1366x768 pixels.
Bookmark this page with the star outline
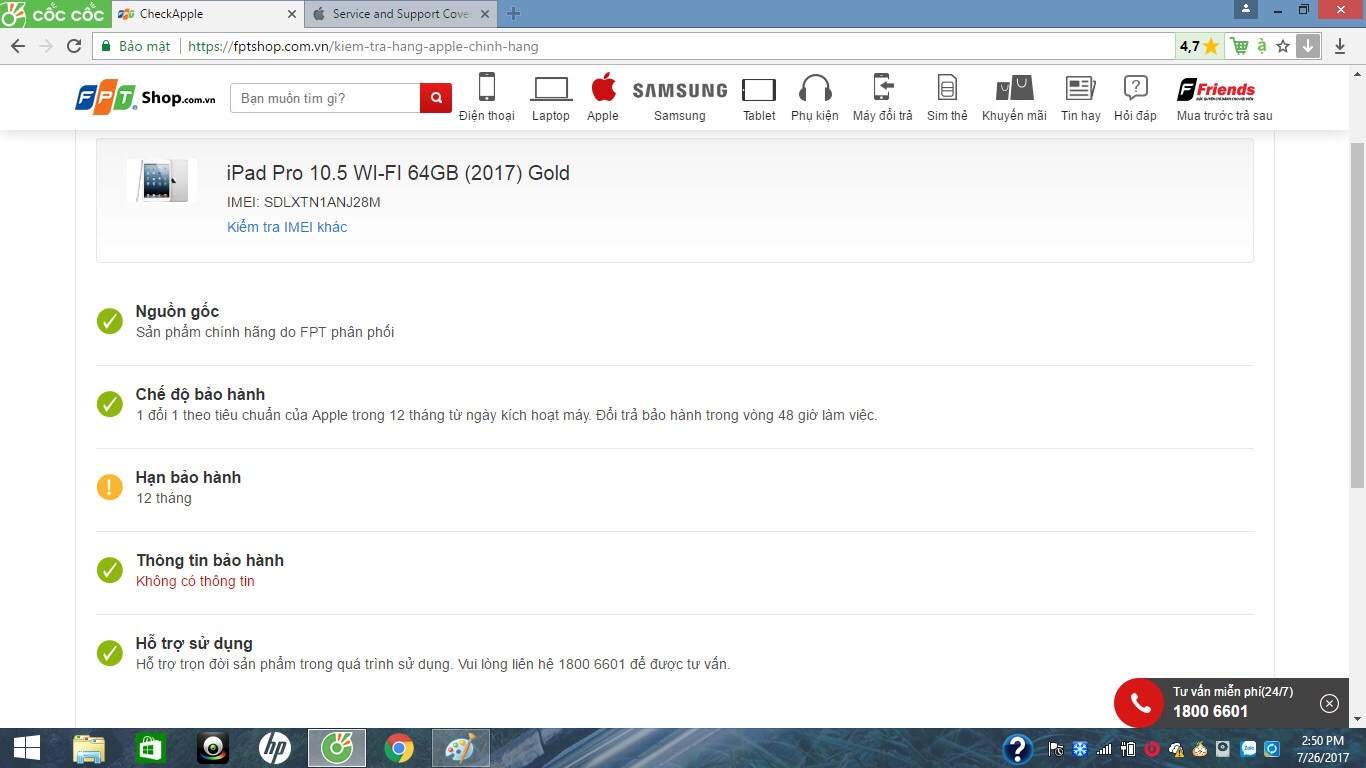(1283, 46)
